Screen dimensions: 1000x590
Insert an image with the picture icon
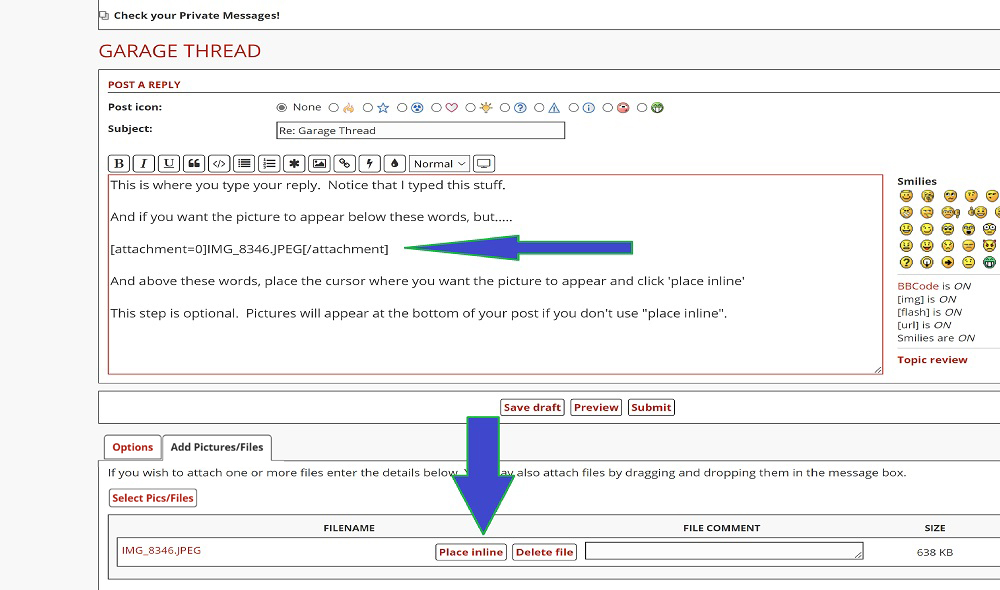319,164
